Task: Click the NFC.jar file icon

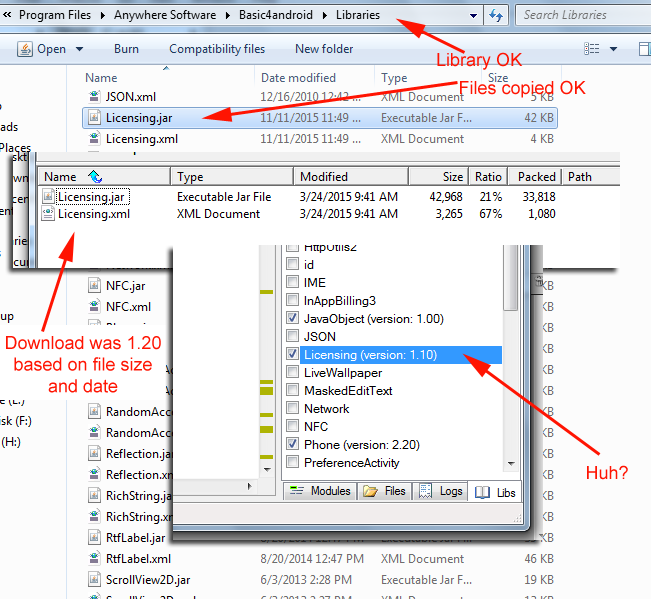Action: tap(94, 286)
